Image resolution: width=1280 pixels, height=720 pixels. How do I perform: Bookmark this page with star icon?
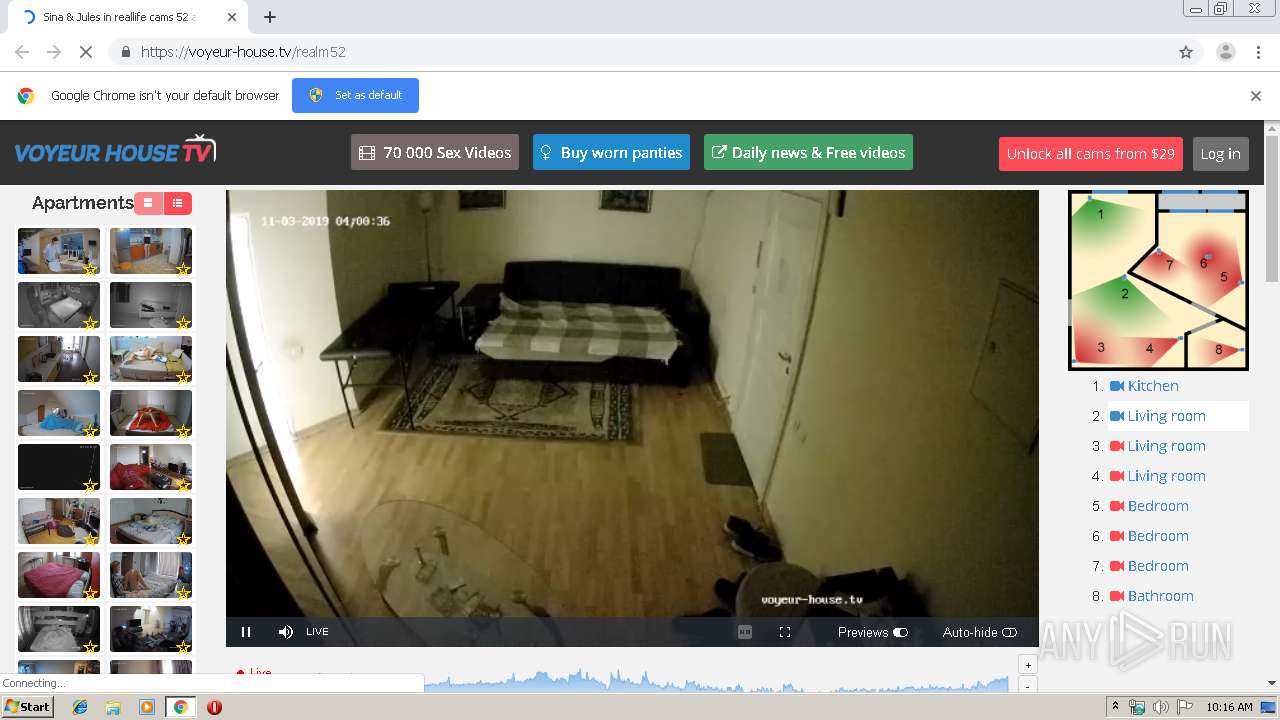[1186, 52]
